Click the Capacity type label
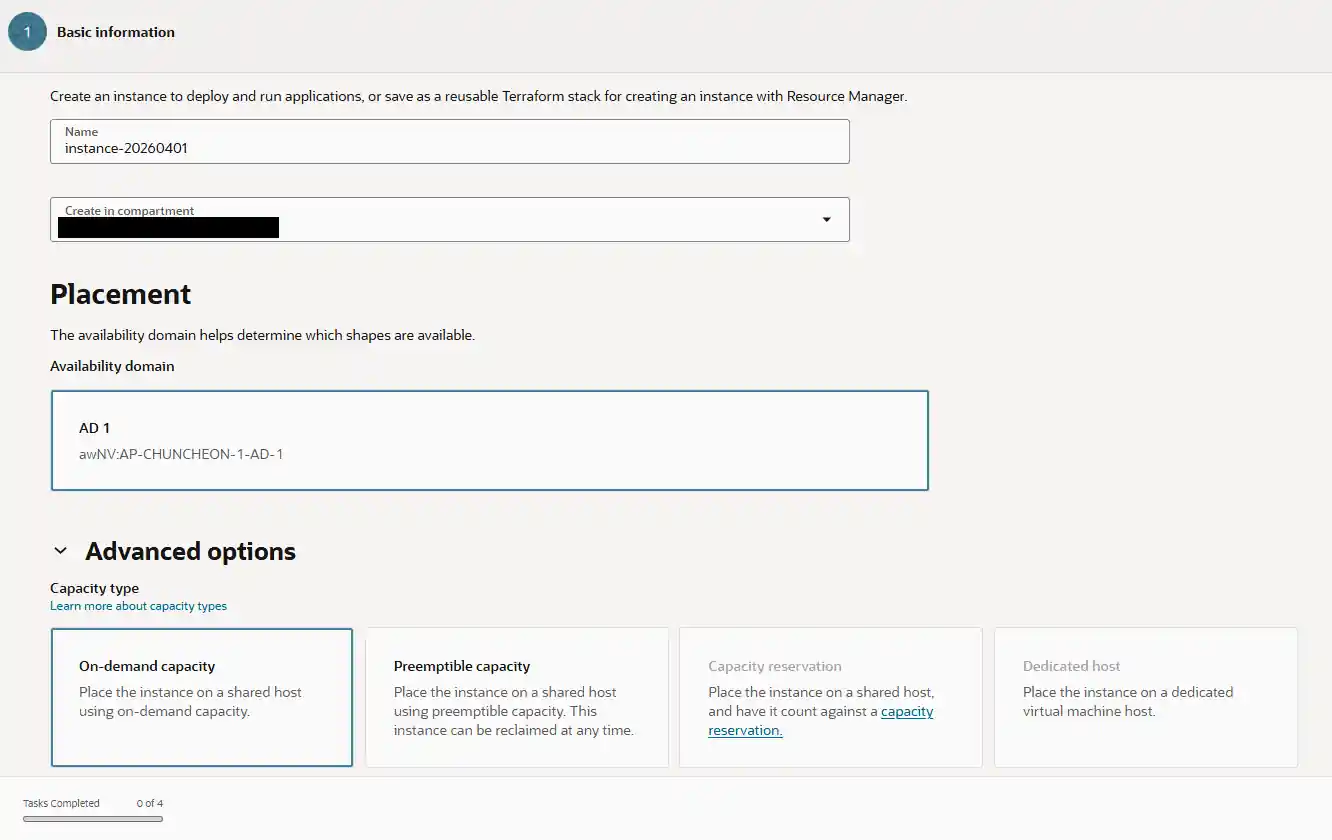This screenshot has height=840, width=1332. (x=94, y=588)
